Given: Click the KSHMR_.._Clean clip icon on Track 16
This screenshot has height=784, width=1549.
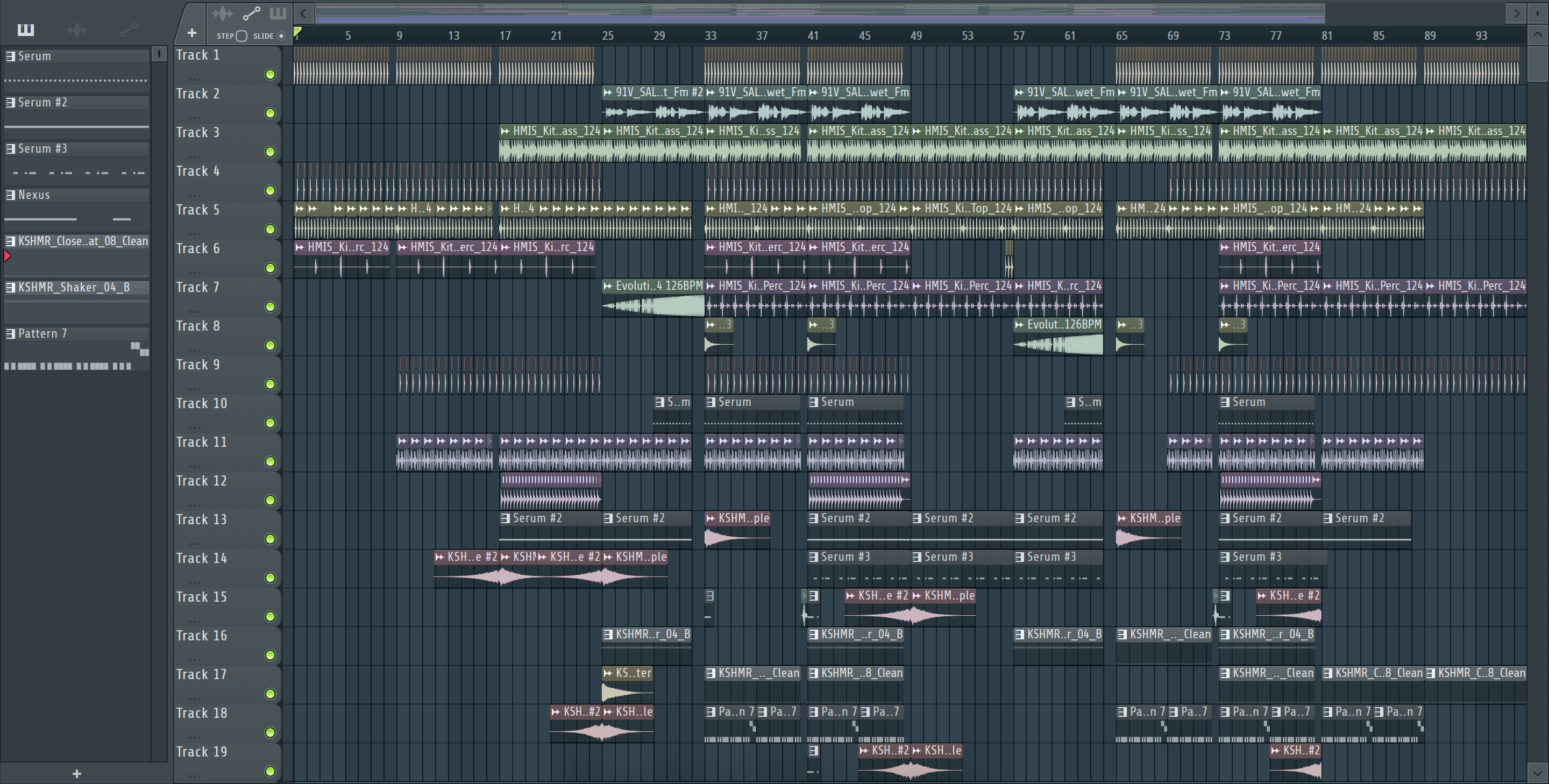Looking at the screenshot, I should pyautogui.click(x=1122, y=635).
